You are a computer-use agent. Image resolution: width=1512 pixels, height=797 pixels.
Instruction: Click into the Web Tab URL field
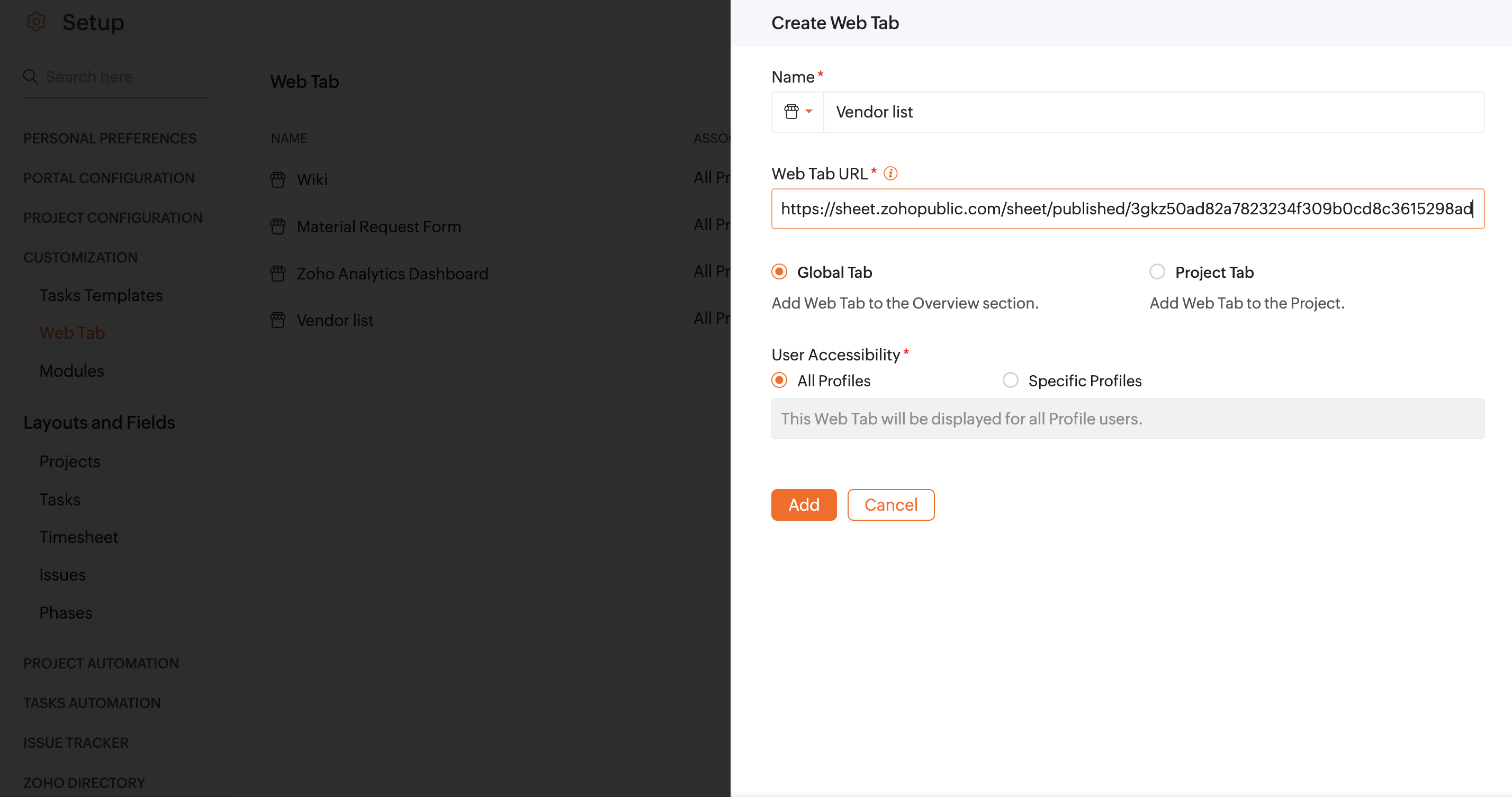1127,209
